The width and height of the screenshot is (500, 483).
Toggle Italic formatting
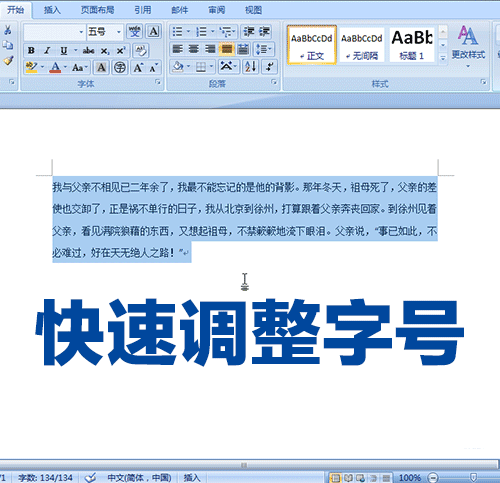click(x=47, y=51)
